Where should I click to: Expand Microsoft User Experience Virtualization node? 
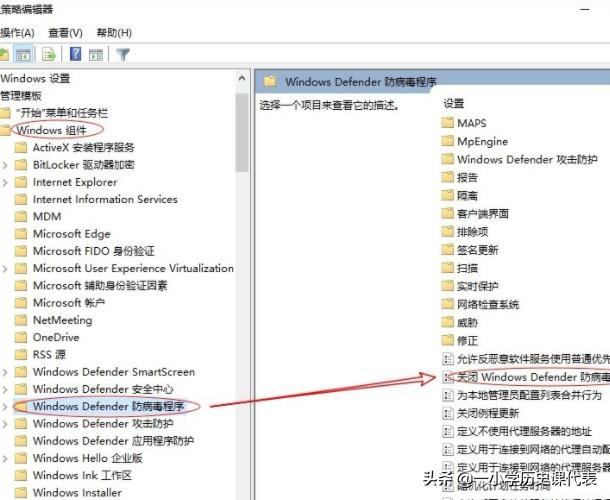pyautogui.click(x=6, y=269)
